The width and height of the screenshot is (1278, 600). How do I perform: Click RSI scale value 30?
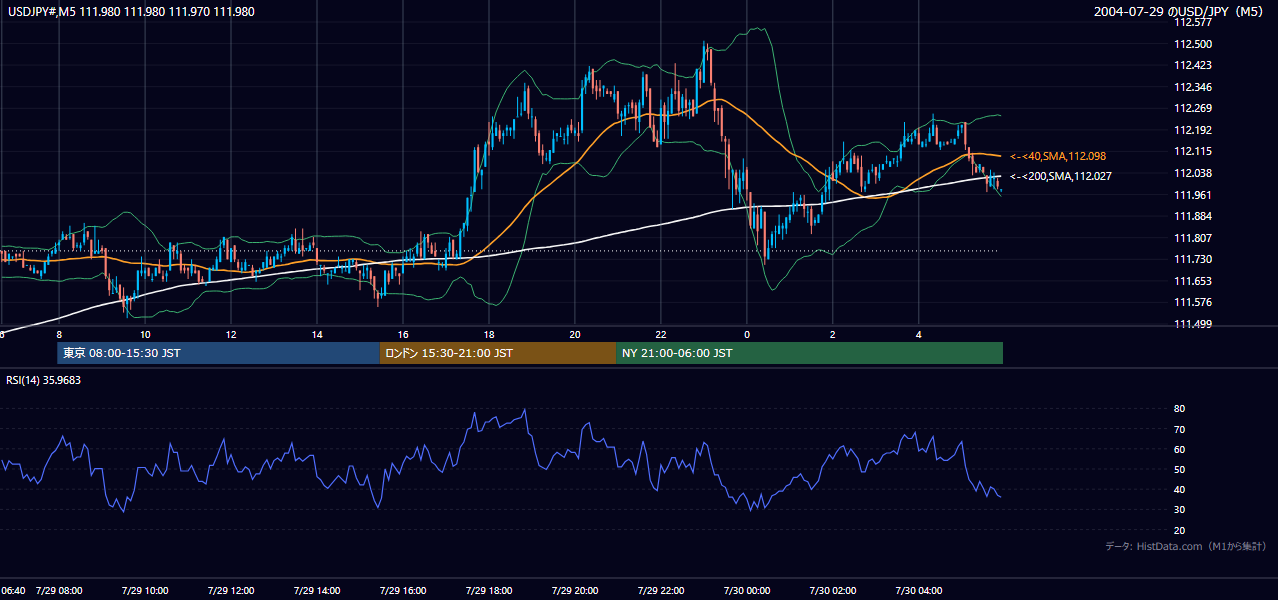(1180, 509)
